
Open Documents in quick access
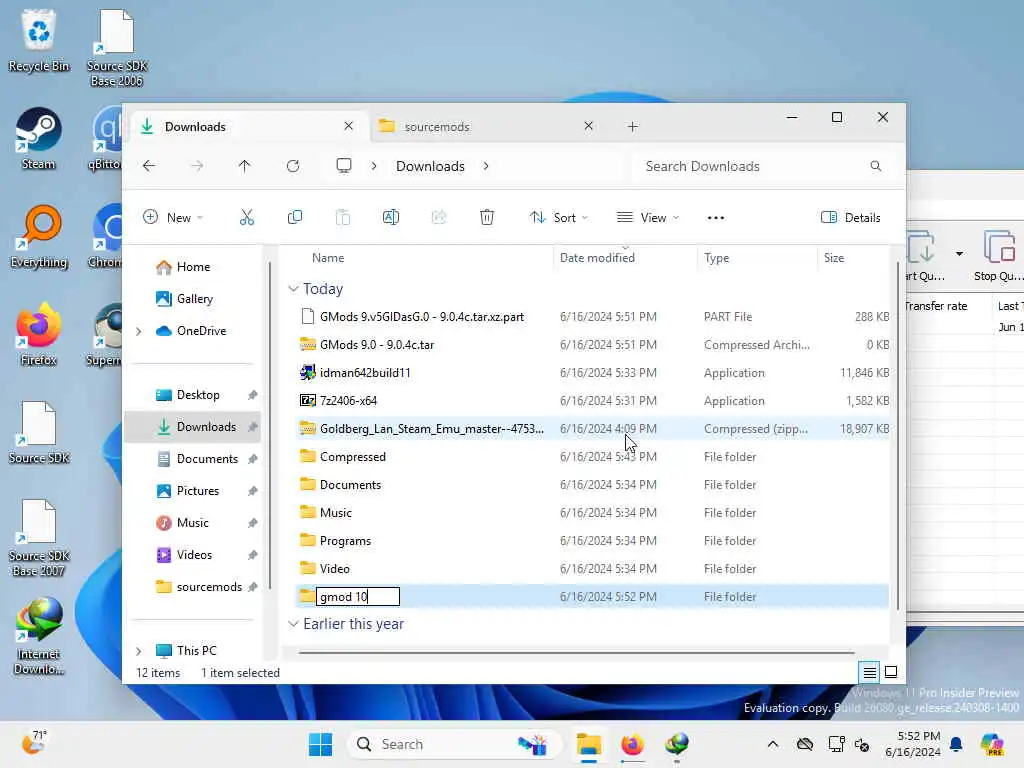point(207,459)
